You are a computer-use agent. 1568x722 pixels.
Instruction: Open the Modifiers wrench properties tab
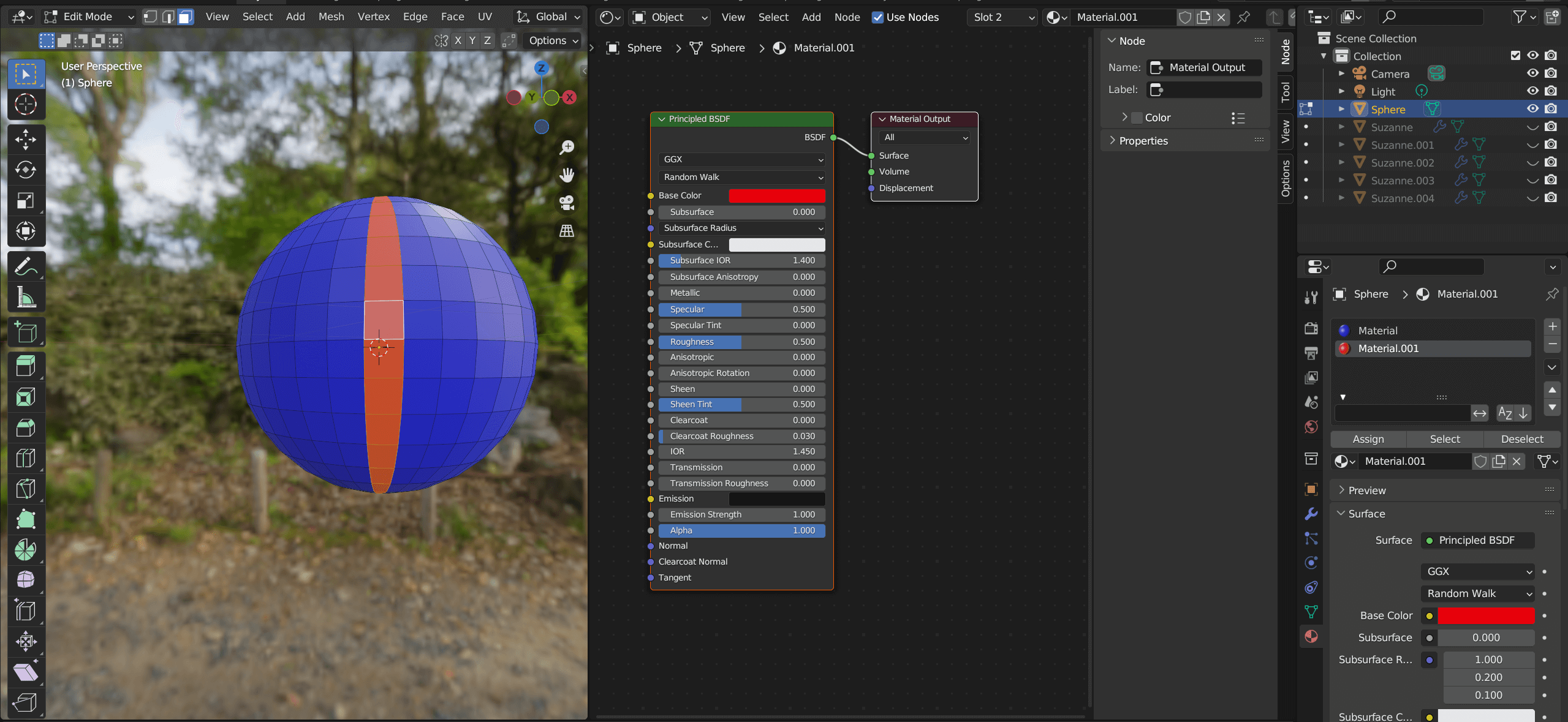(x=1311, y=514)
